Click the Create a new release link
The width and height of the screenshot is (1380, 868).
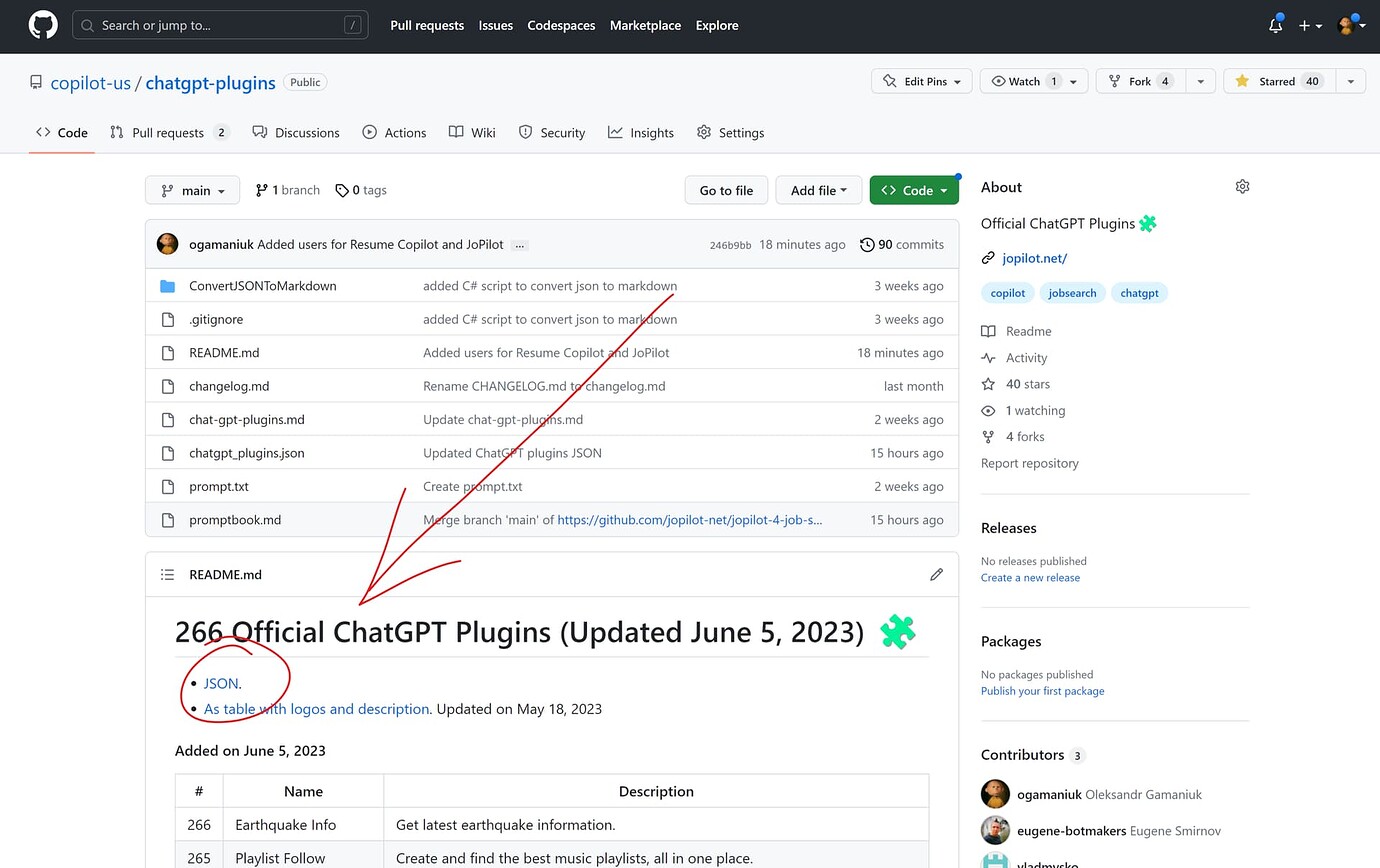coord(1030,577)
